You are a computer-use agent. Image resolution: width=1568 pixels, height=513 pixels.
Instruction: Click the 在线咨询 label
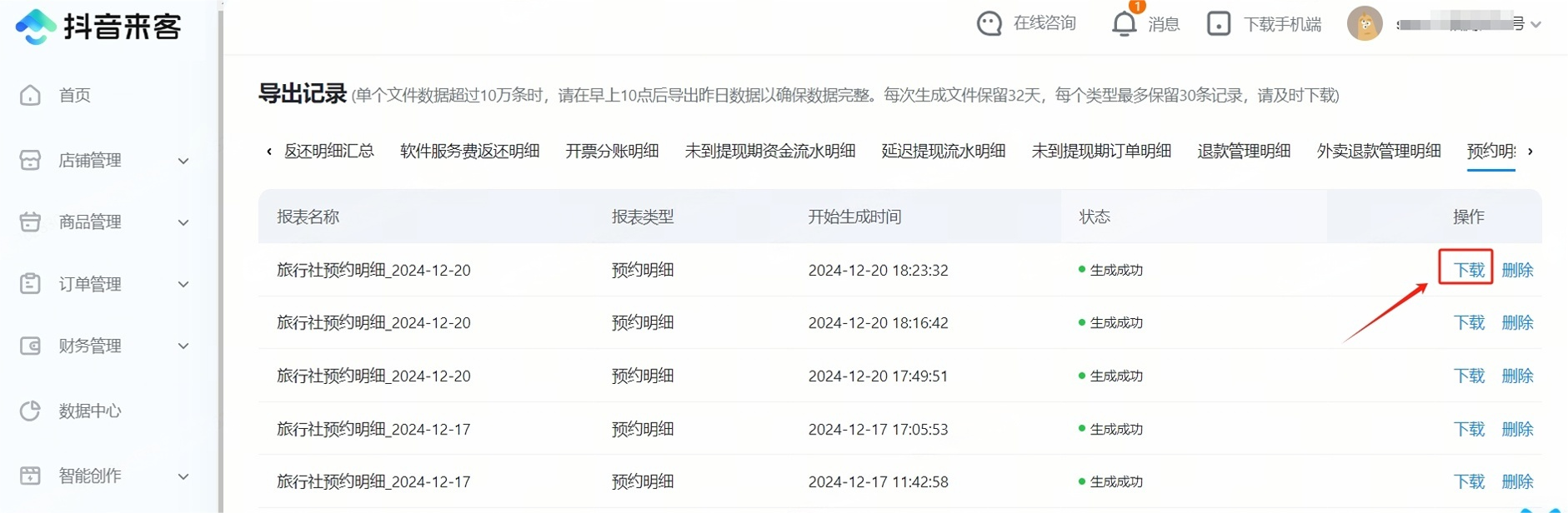point(1044,23)
